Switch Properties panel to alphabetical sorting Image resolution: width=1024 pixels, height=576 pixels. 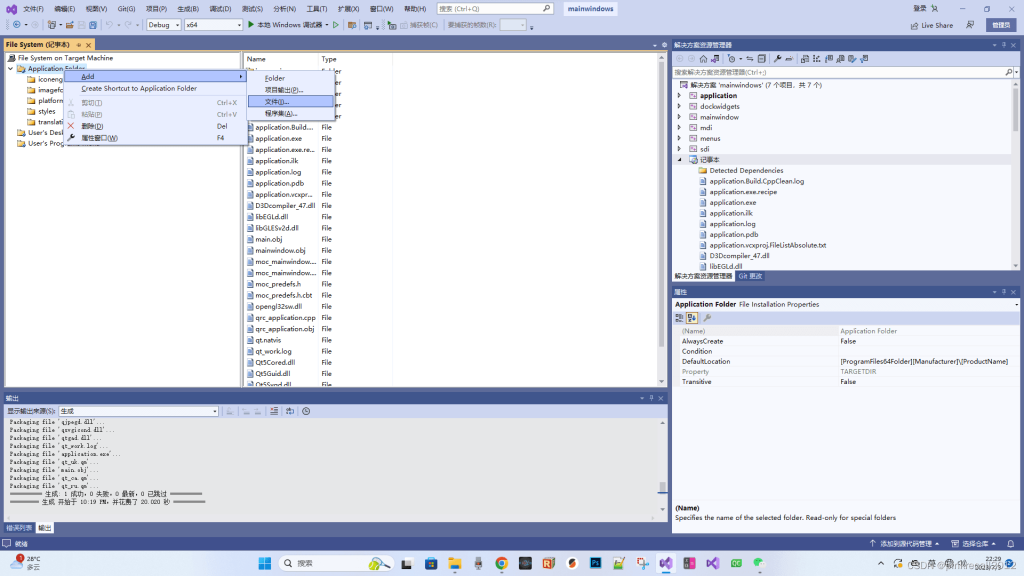(691, 318)
